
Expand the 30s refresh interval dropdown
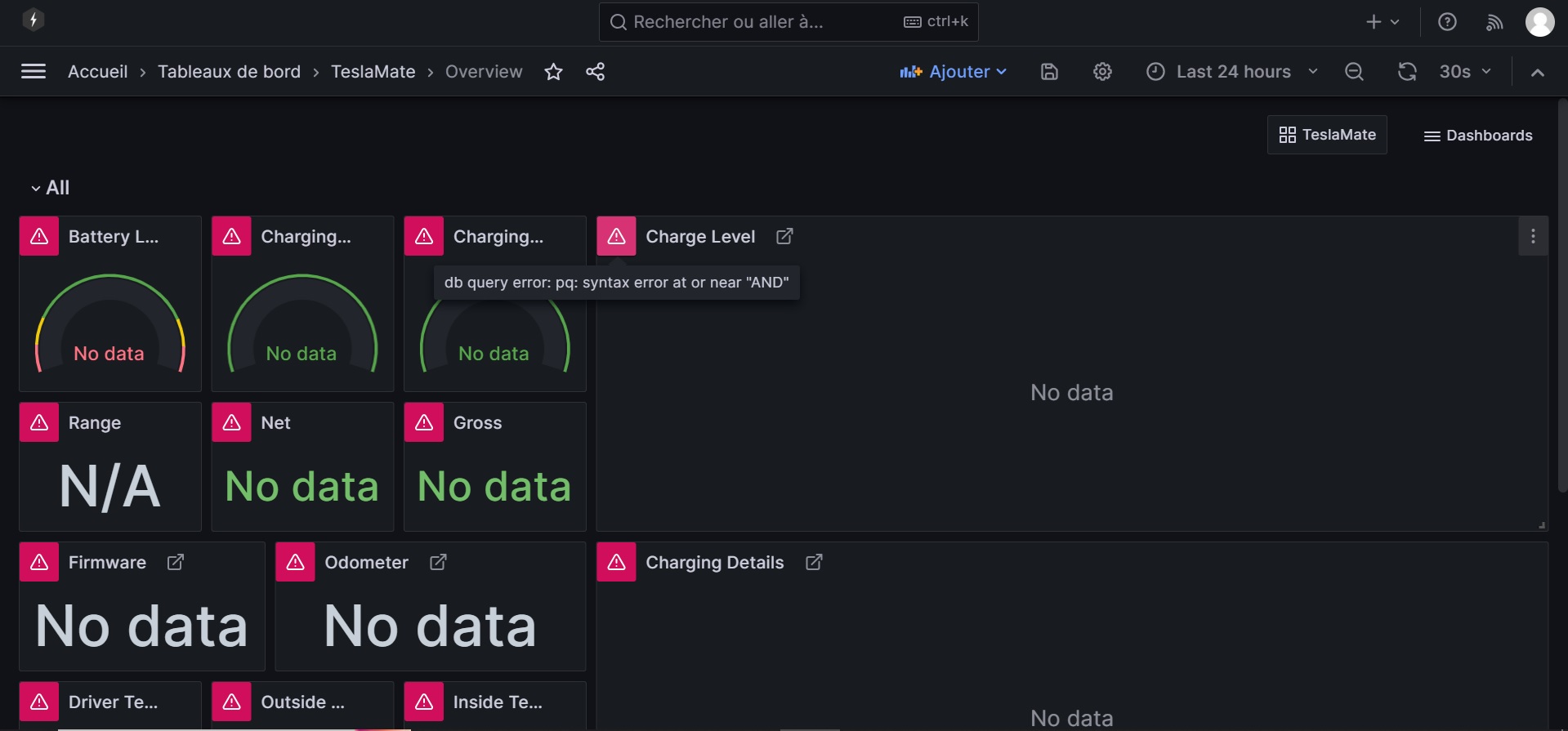coord(1465,72)
